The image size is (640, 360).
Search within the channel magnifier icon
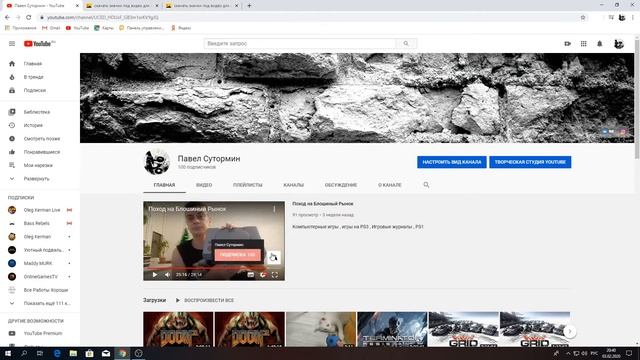[x=426, y=185]
